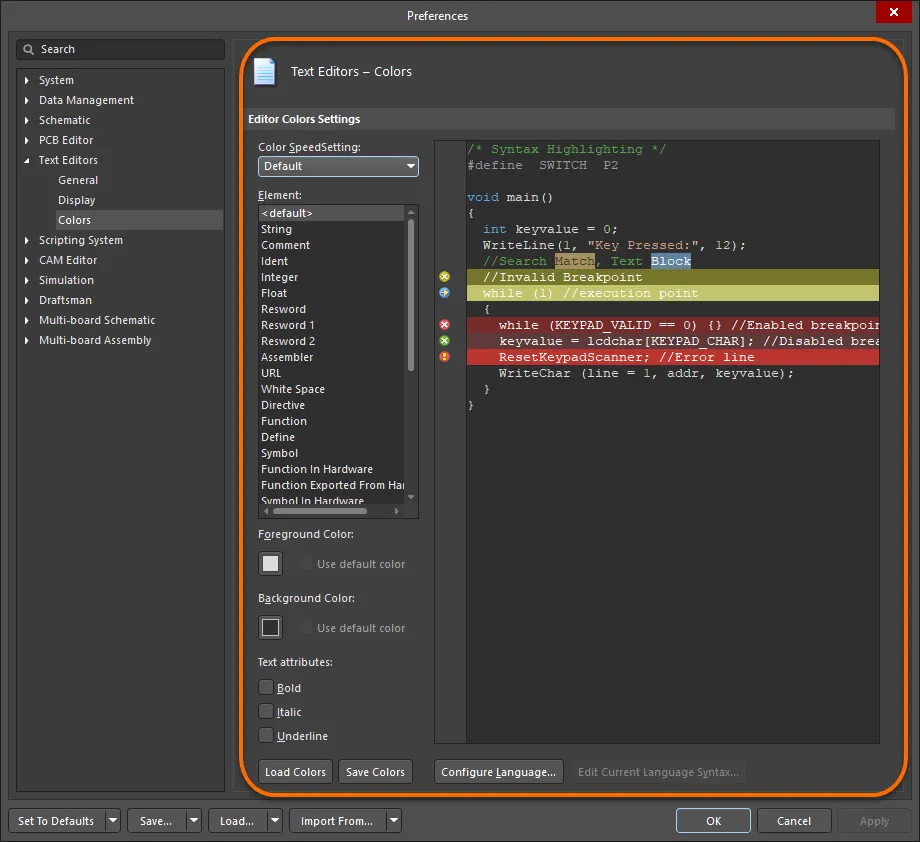Switch to the Display settings page

[76, 200]
